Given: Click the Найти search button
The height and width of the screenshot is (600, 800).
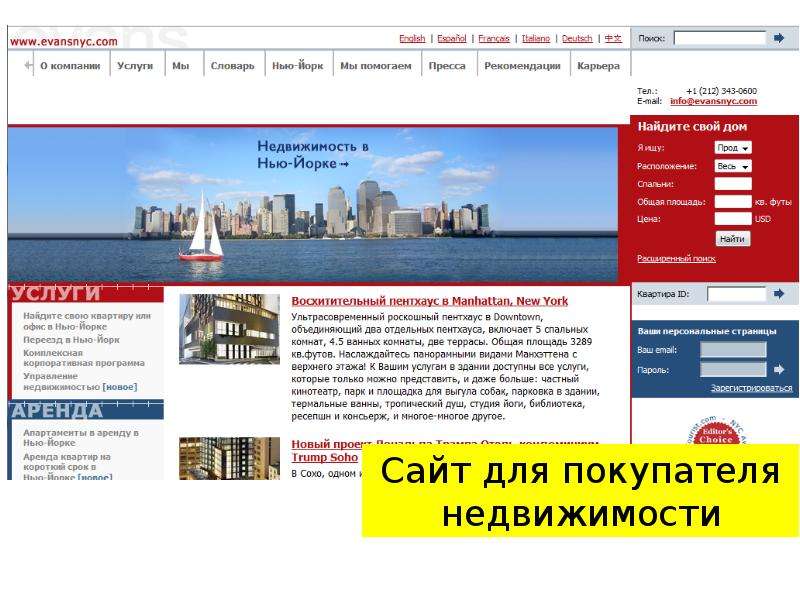Looking at the screenshot, I should click(x=732, y=239).
